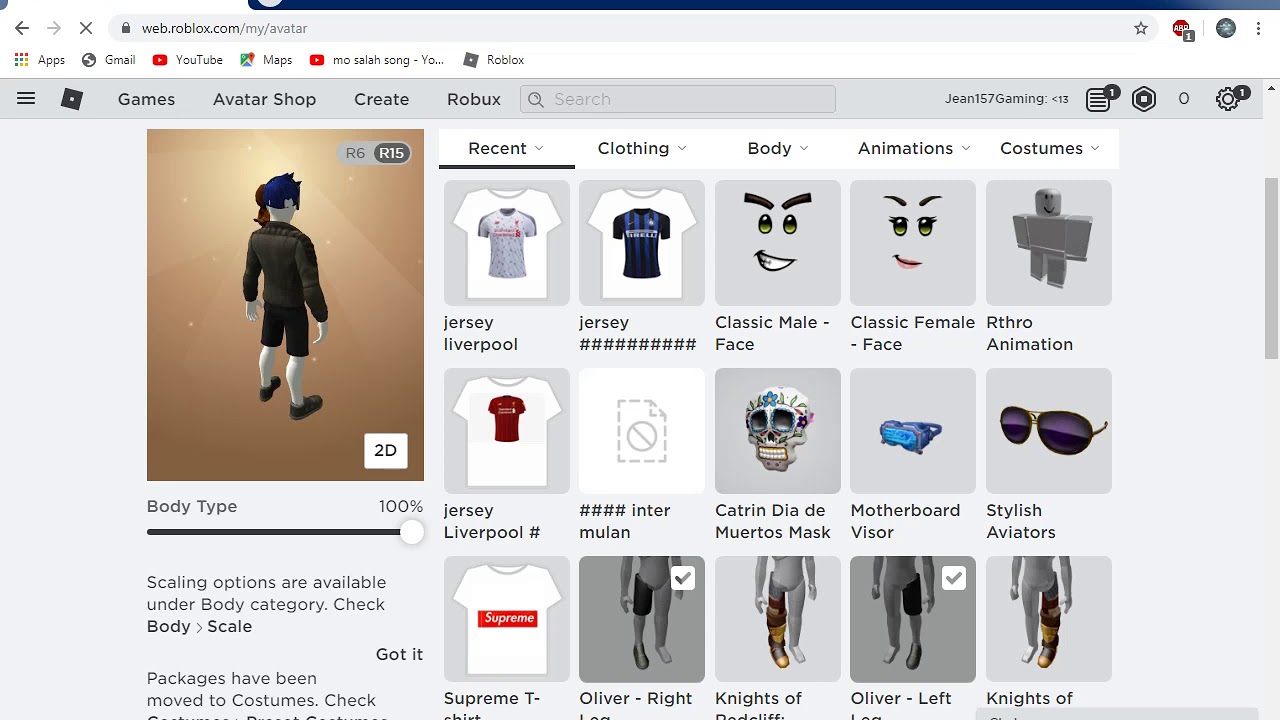Click the 3D avatar preview
Screen dimensions: 1280x720
point(285,305)
